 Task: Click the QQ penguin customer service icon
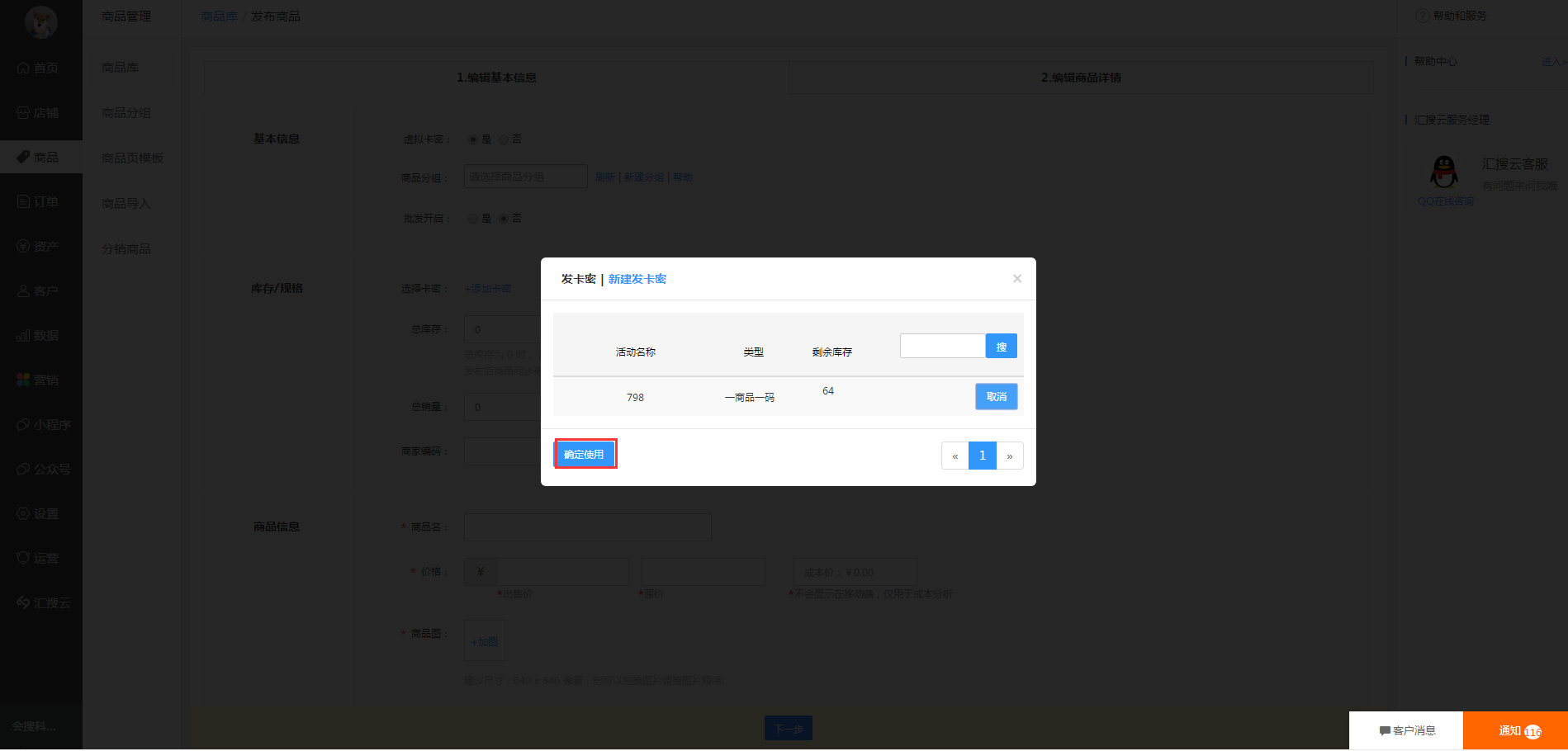point(1443,172)
